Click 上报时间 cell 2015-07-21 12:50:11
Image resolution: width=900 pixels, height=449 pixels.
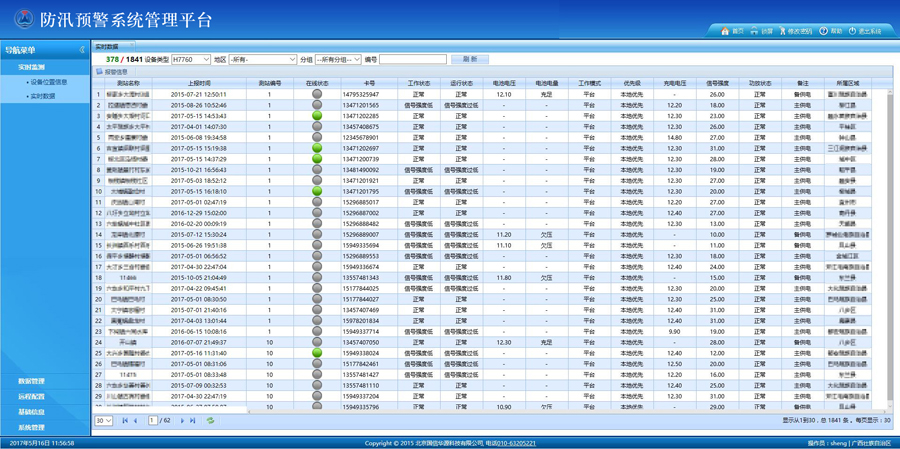point(199,94)
